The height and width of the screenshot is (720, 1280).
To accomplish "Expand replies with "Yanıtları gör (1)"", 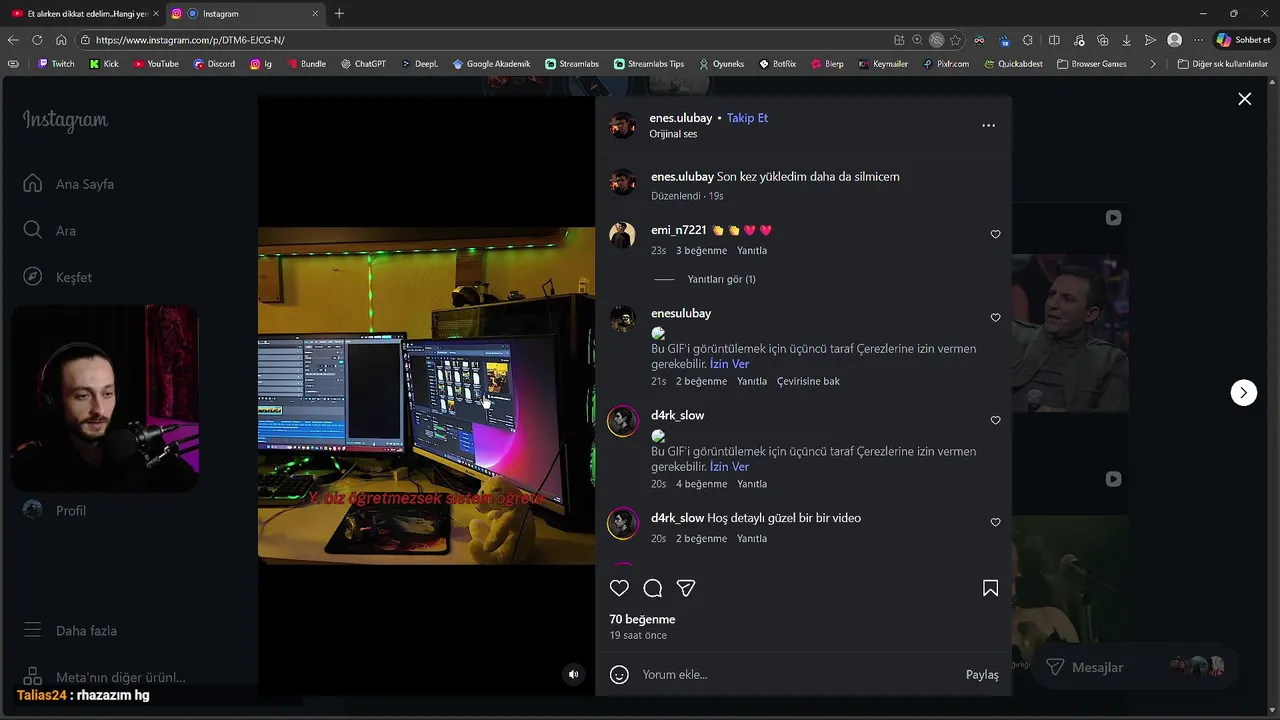I will (721, 279).
